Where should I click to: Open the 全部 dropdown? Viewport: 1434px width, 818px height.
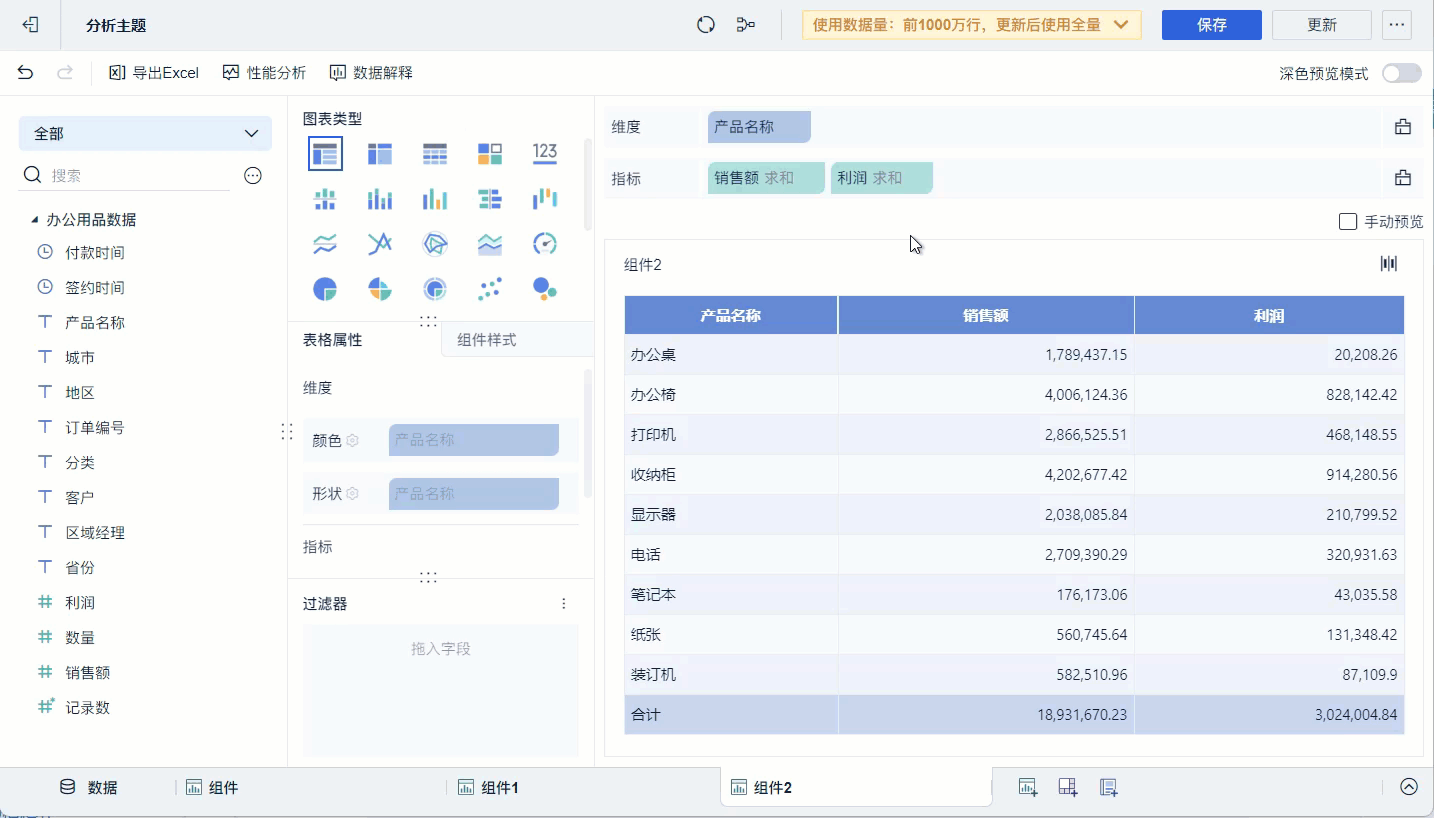click(x=145, y=133)
